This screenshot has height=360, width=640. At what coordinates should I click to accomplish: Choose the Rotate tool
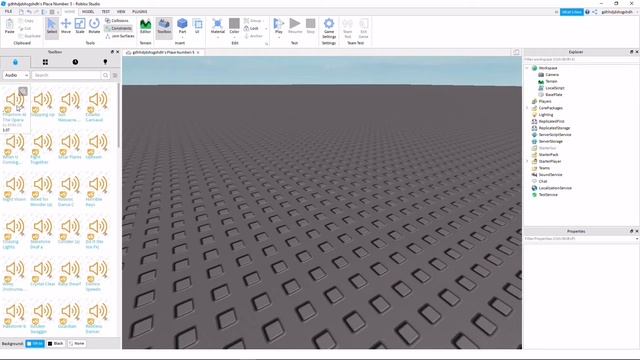point(94,27)
